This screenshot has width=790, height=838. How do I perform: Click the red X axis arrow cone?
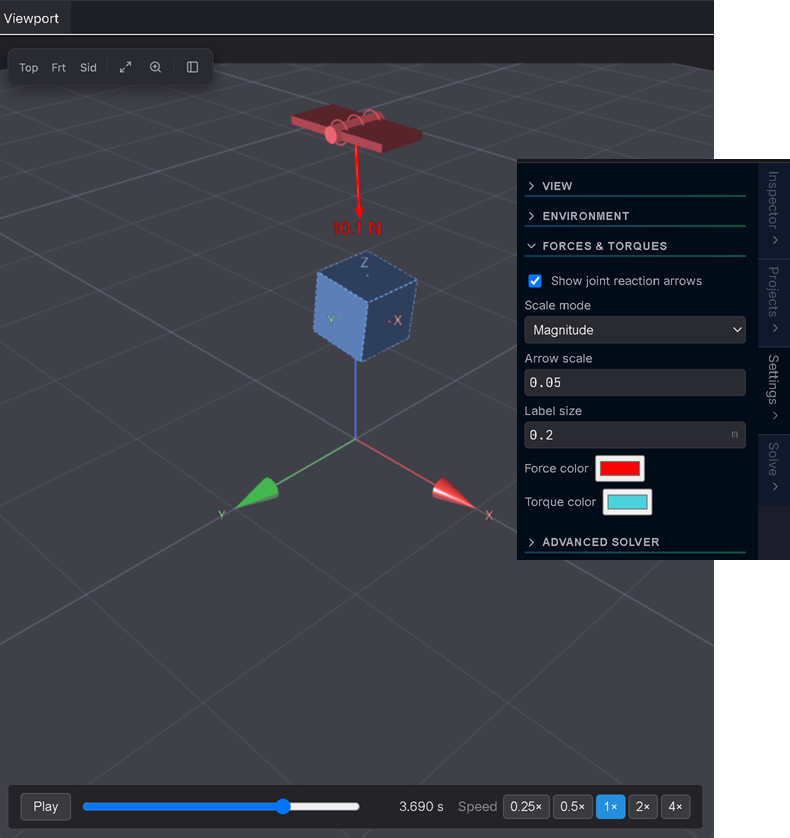point(452,493)
